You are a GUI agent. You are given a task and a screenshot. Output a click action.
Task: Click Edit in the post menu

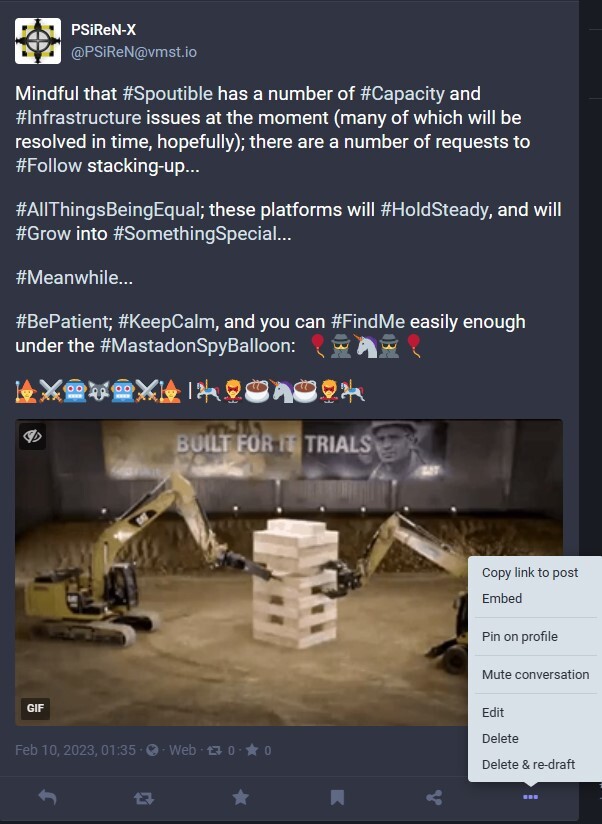[x=493, y=712]
